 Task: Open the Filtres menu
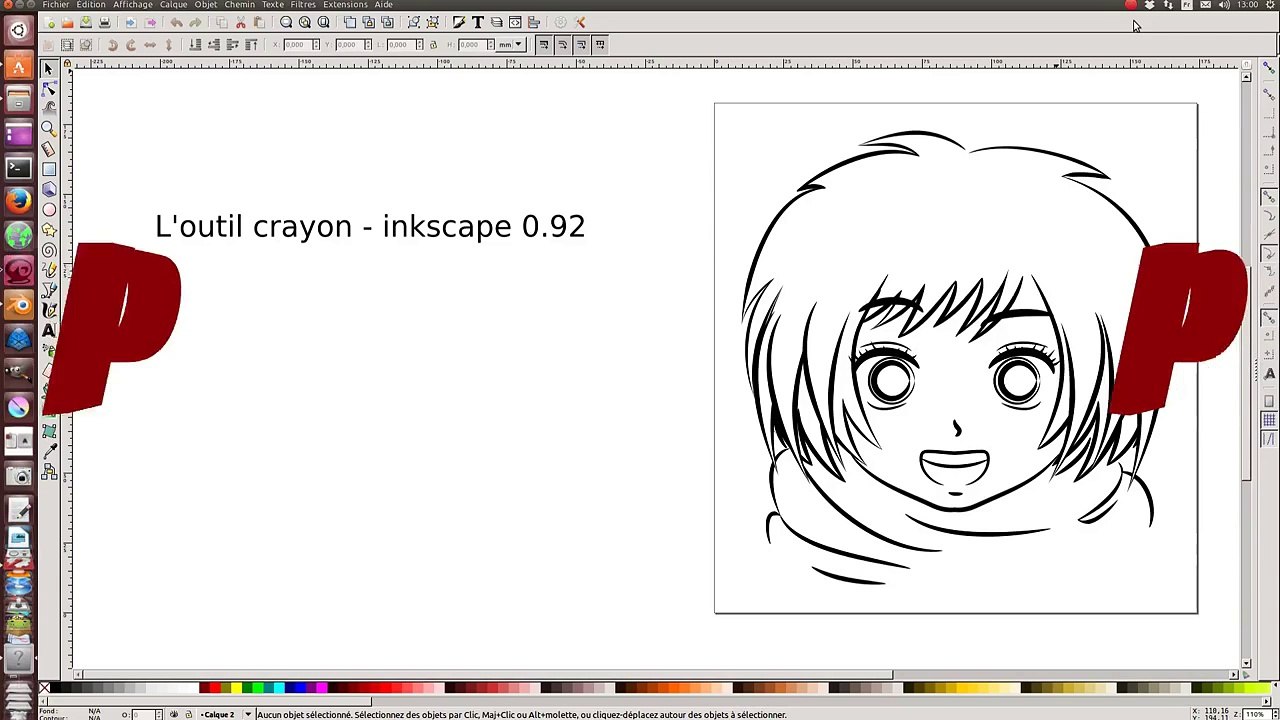pos(303,4)
